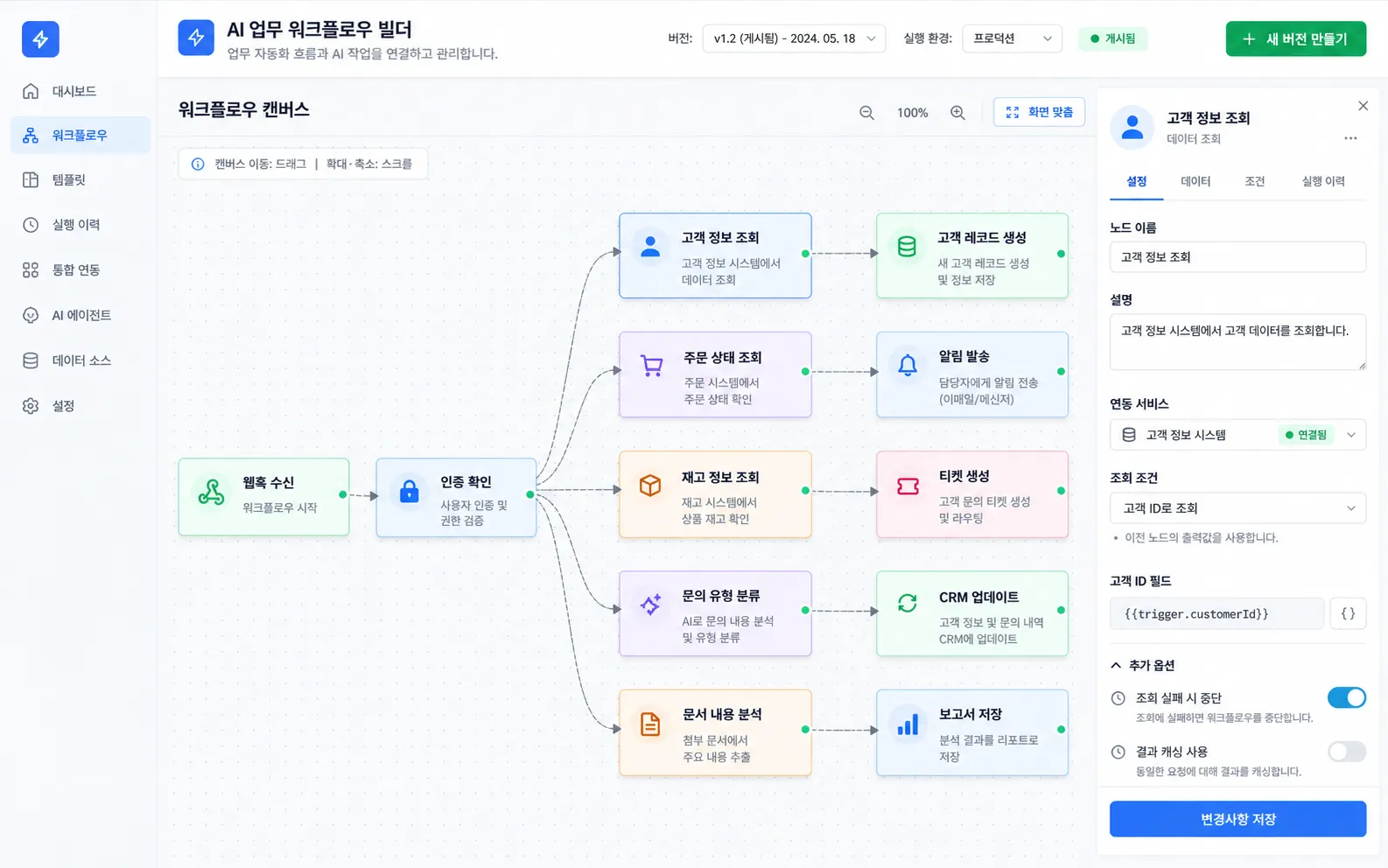
Task: Click the curly braces variable picker icon
Action: (x=1348, y=613)
